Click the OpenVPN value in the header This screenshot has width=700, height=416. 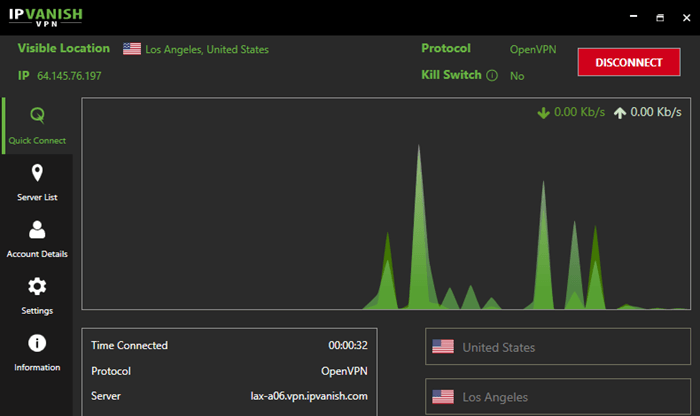pos(533,50)
